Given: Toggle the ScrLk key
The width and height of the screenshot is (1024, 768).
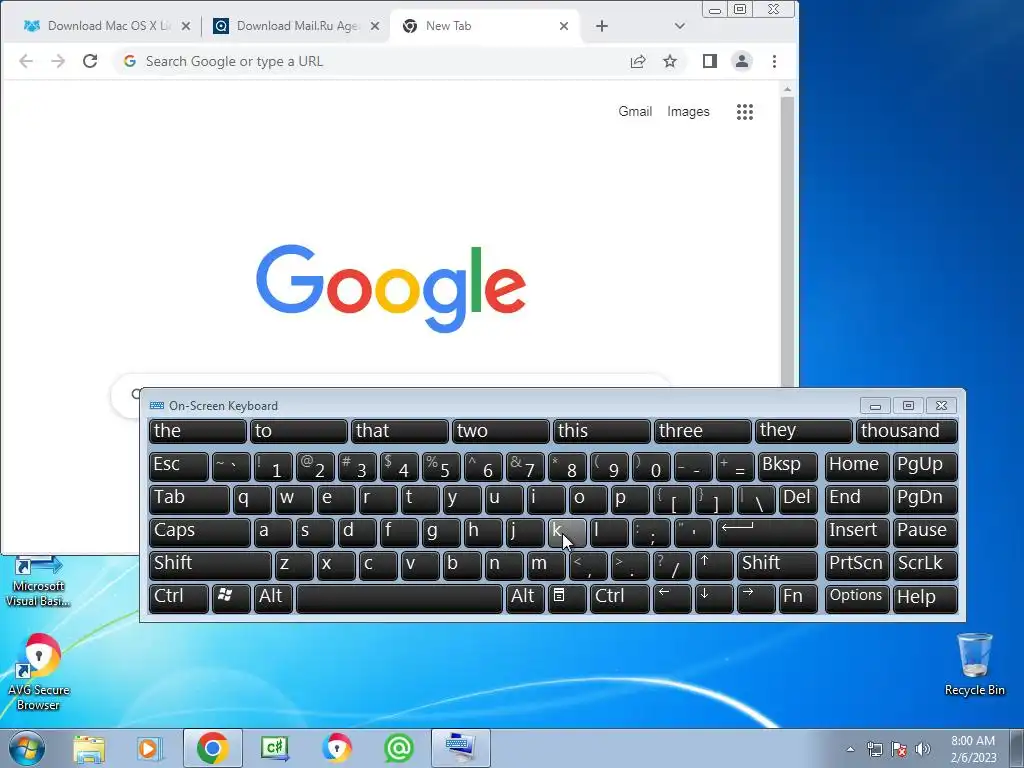Looking at the screenshot, I should tap(924, 564).
